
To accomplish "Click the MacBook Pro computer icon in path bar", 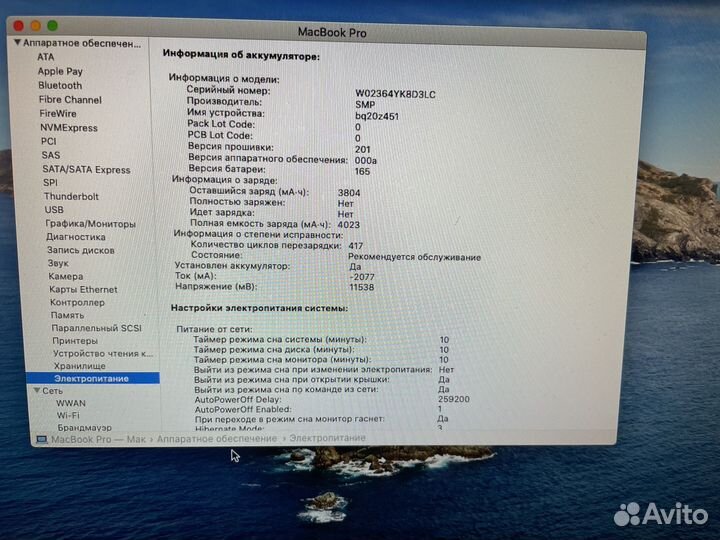I will [42, 439].
